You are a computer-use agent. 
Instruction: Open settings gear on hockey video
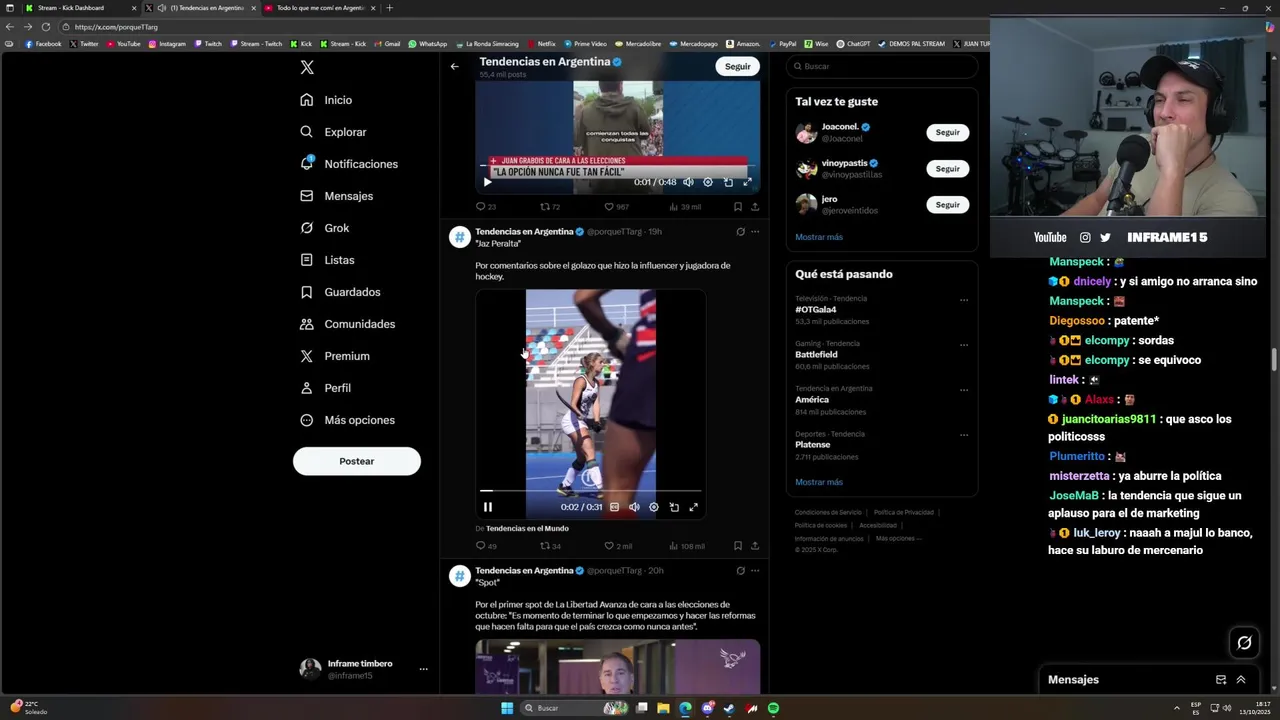(x=654, y=507)
